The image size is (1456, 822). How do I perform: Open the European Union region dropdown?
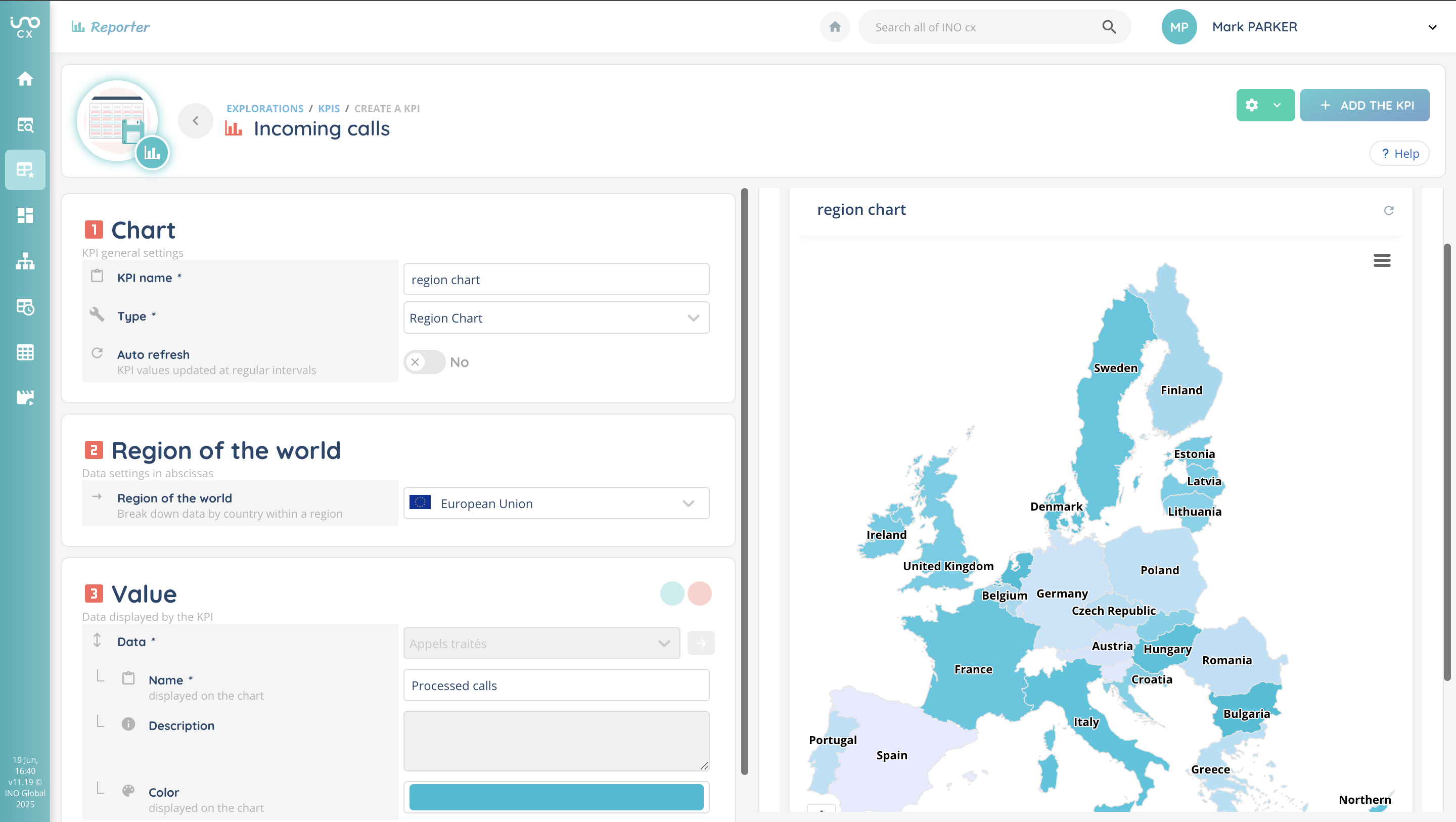(556, 503)
